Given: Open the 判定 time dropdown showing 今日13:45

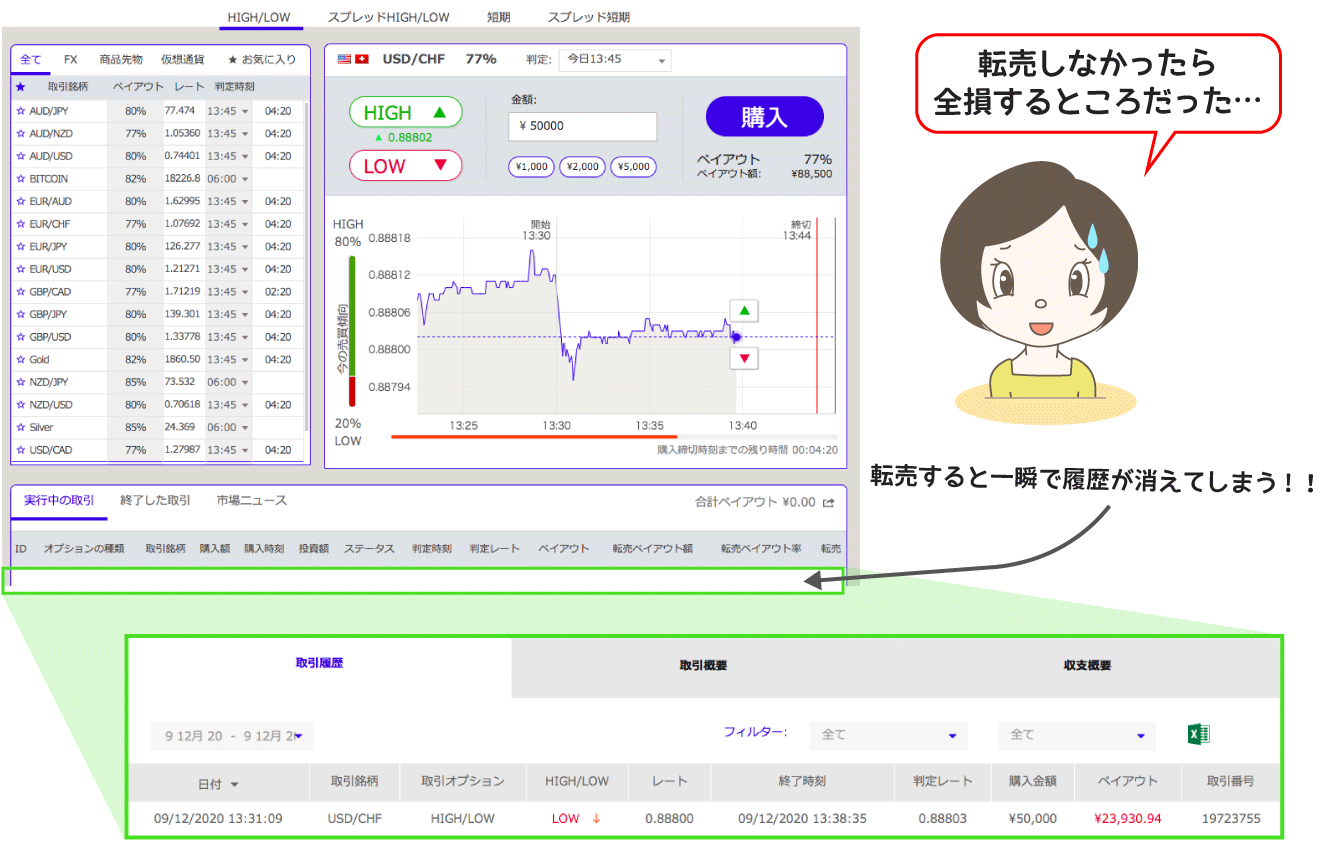Looking at the screenshot, I should [x=614, y=60].
